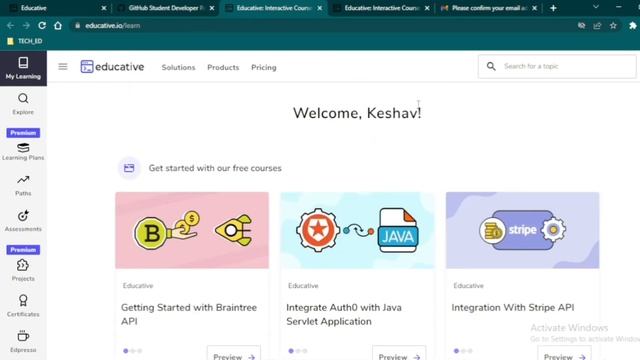640x360 pixels.
Task: Close the GitHub Student Developer tab
Action: point(212,8)
